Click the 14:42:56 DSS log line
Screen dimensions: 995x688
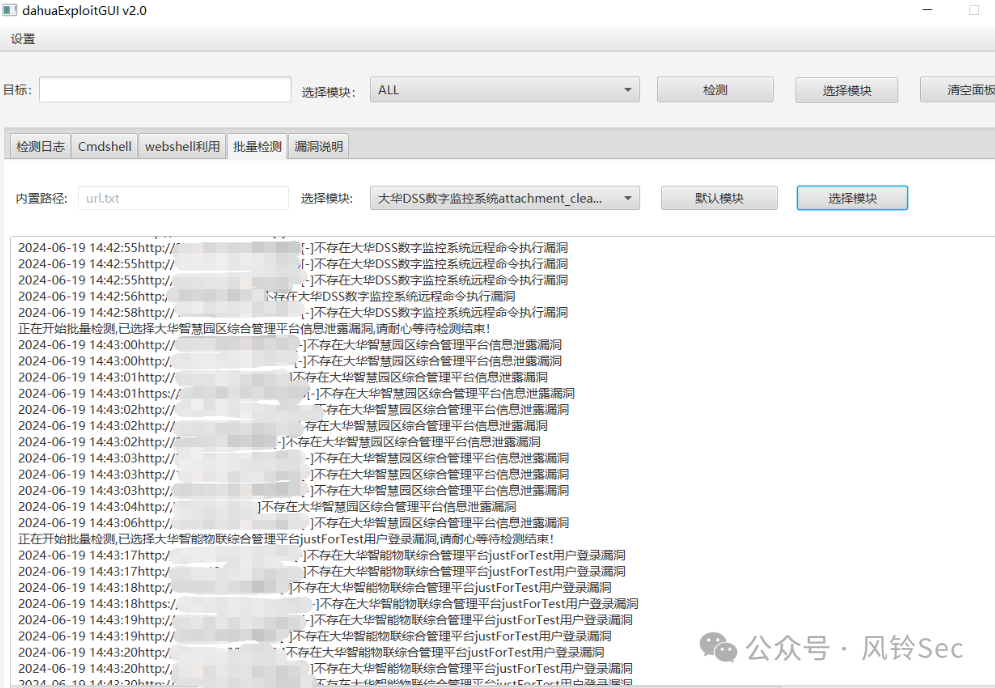pyautogui.click(x=267, y=296)
